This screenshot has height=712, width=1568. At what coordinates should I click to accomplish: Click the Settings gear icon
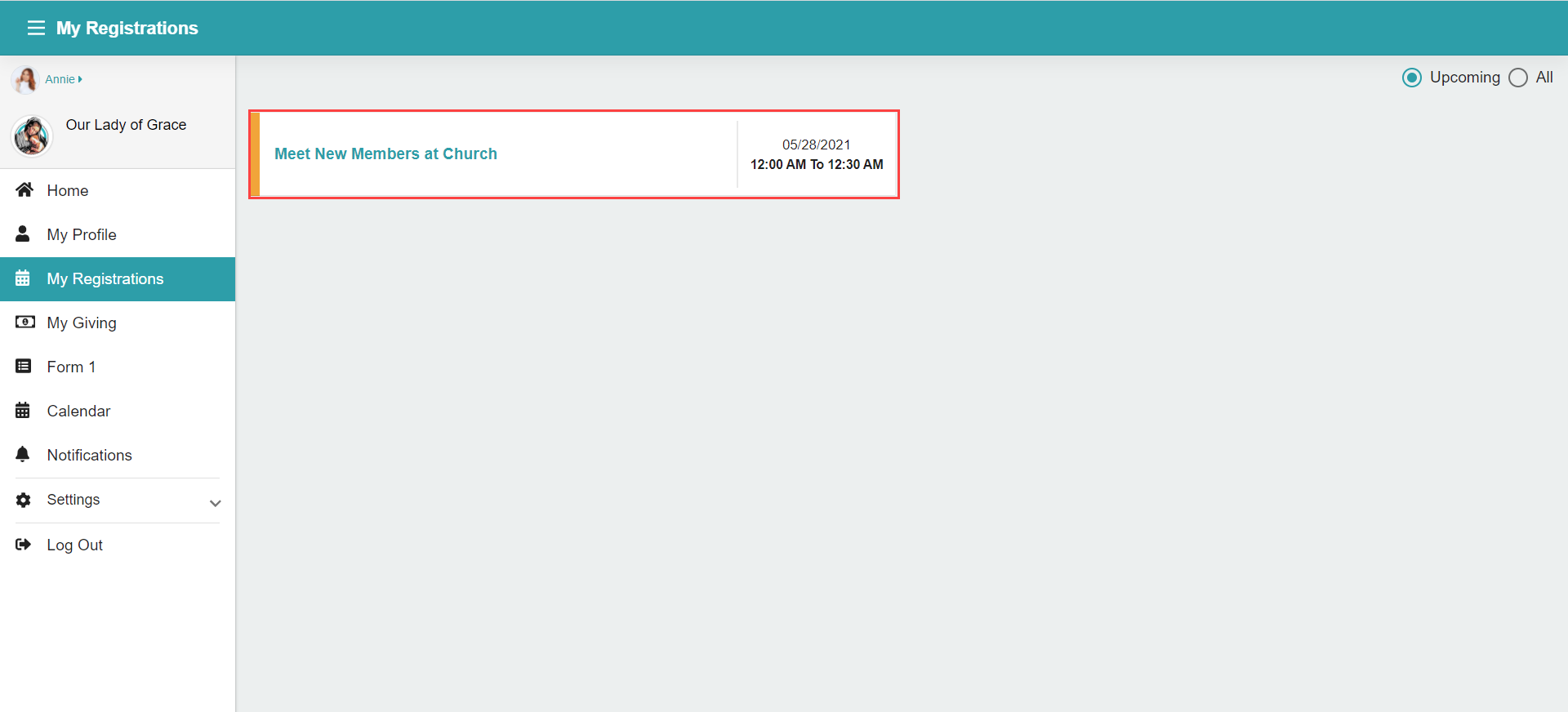tap(24, 500)
